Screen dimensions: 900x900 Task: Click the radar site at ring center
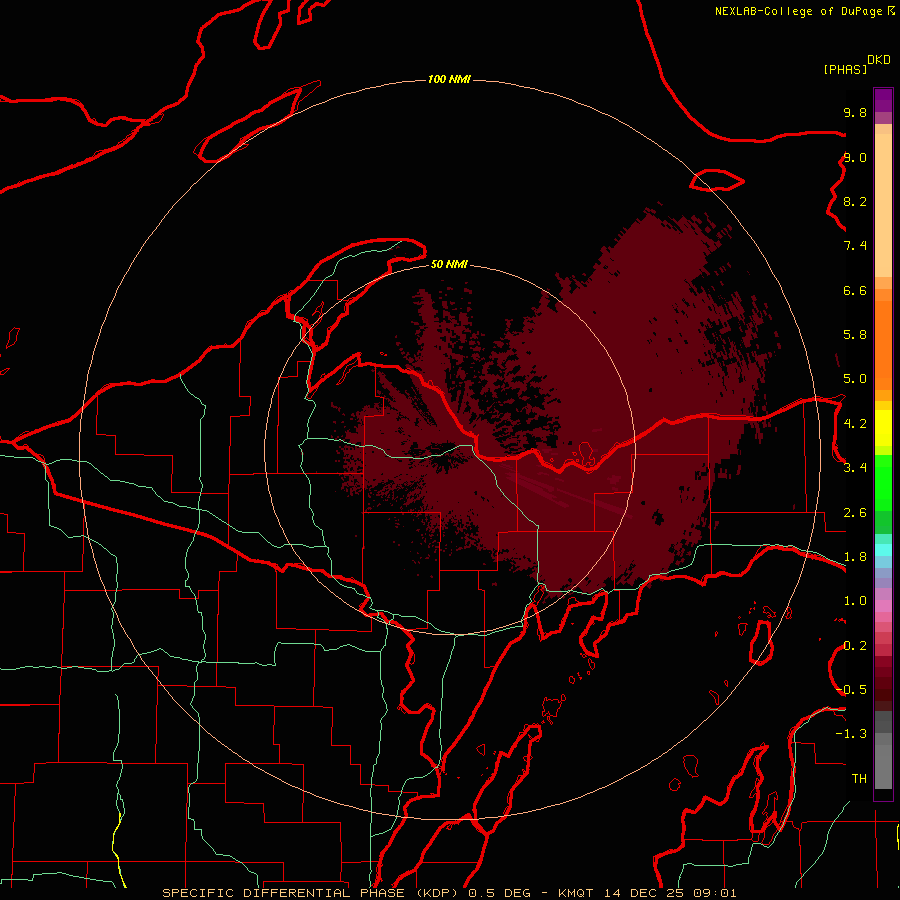450,450
